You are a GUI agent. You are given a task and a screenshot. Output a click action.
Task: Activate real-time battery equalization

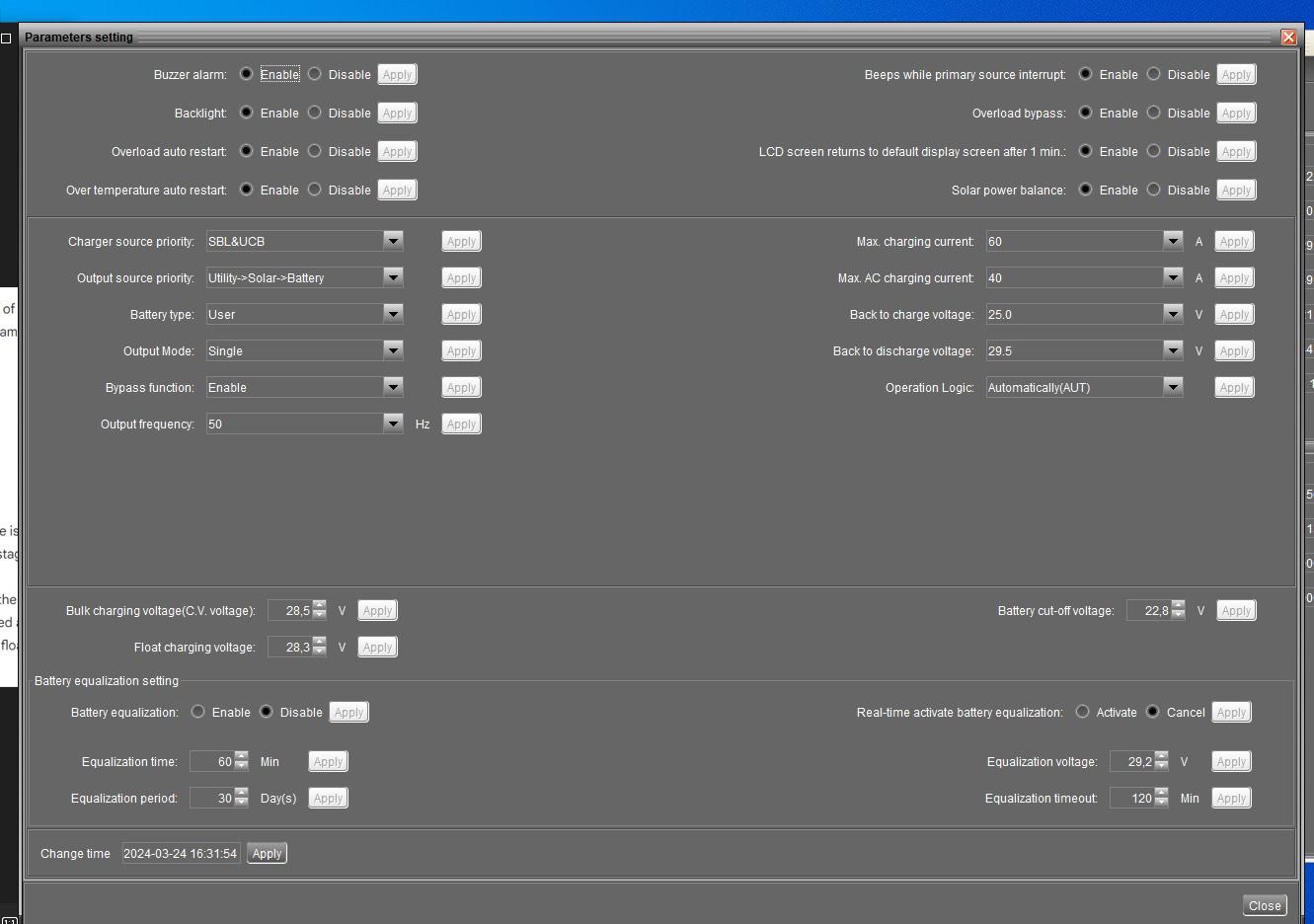(1083, 712)
